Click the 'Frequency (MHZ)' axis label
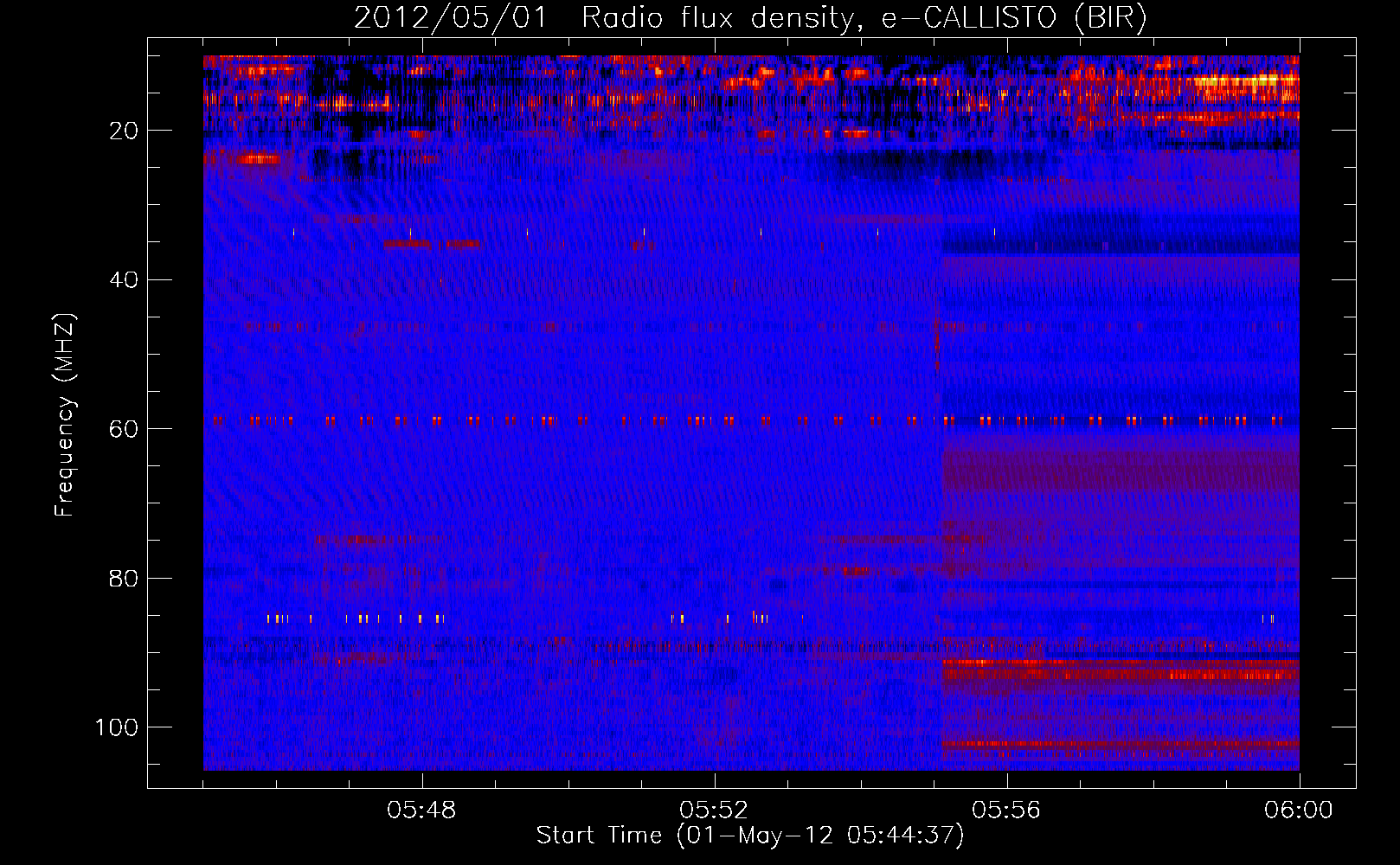The image size is (1400, 865). coord(65,414)
